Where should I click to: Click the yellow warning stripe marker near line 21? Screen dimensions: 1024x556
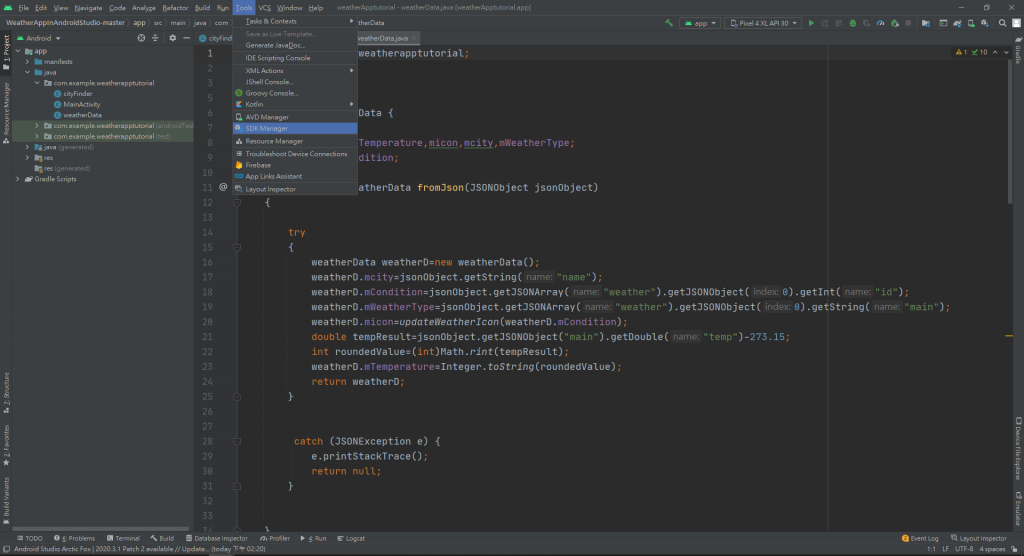tap(1009, 336)
